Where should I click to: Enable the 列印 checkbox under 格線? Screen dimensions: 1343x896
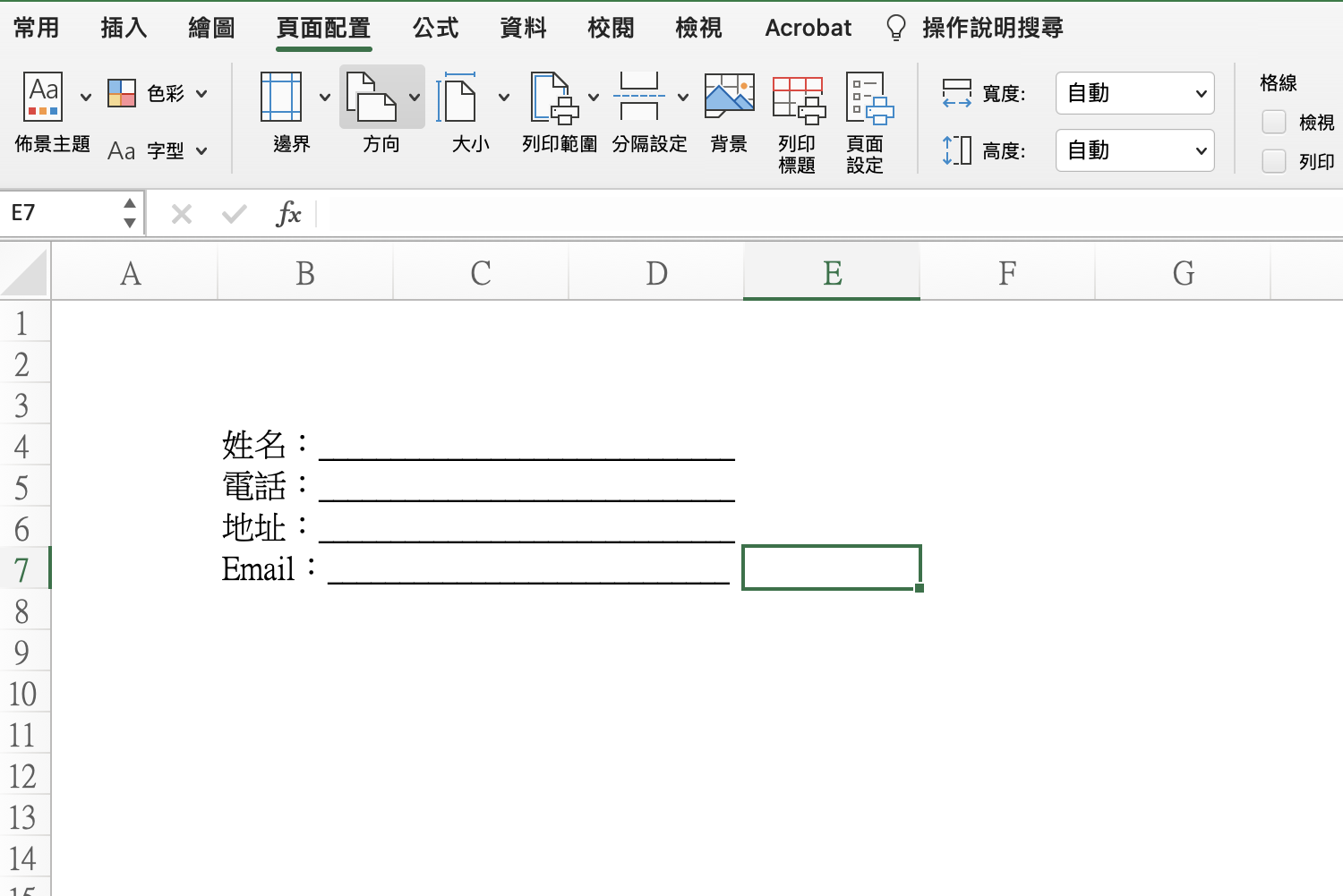click(1273, 161)
